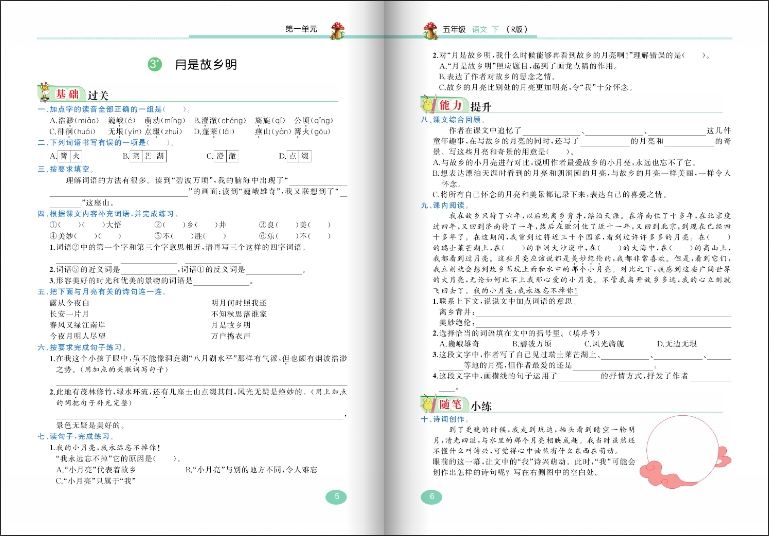Click the lesson title "月是故乡明" at page top

(206, 64)
